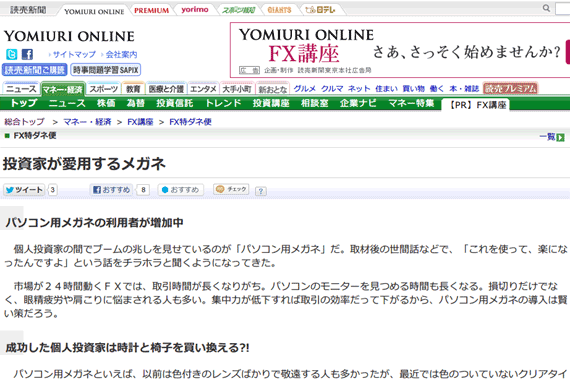Select the ニュース category tab
570x379 pixels.
21,89
